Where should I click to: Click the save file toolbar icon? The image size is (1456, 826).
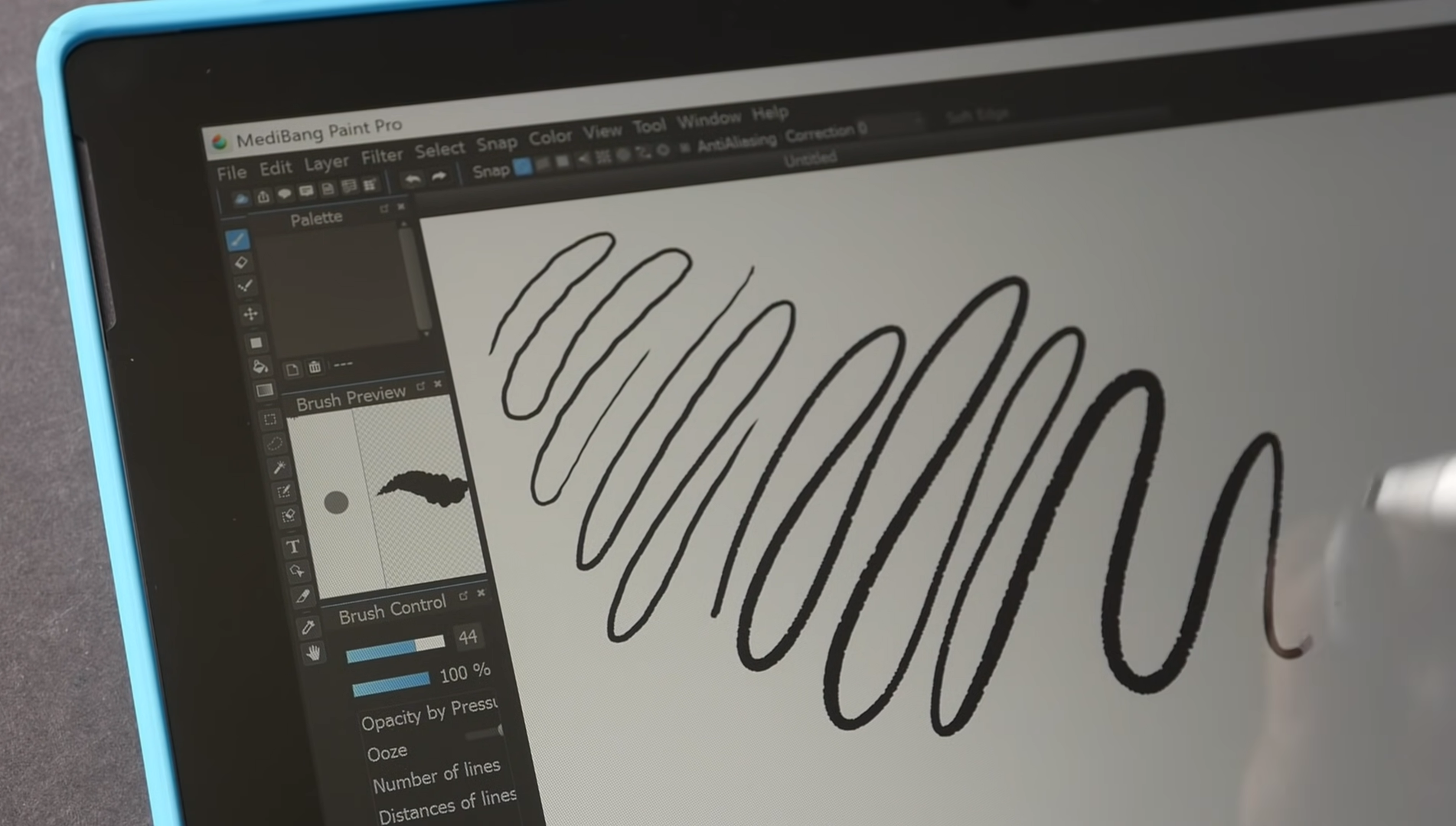[328, 189]
